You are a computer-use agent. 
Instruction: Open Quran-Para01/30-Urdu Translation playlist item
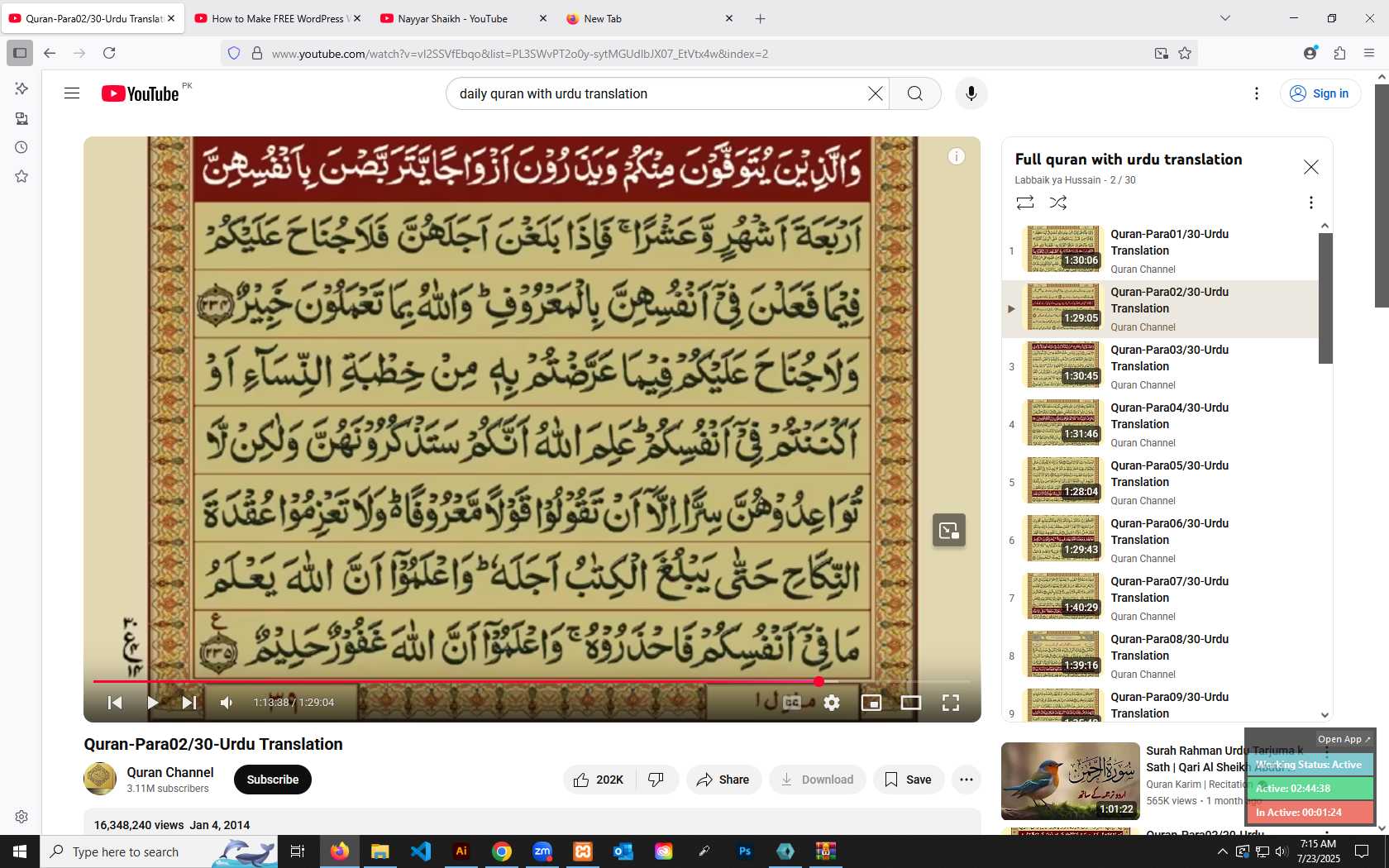(x=1159, y=251)
